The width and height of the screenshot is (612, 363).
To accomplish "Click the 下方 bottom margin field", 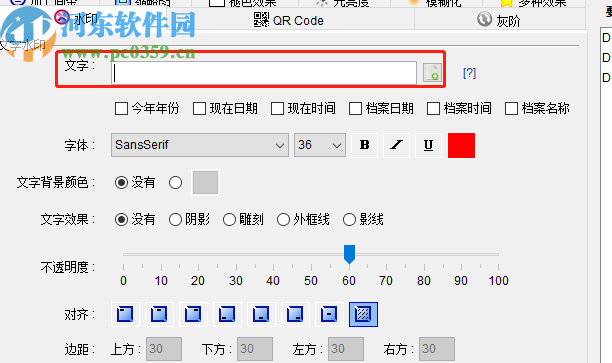I will (255, 349).
